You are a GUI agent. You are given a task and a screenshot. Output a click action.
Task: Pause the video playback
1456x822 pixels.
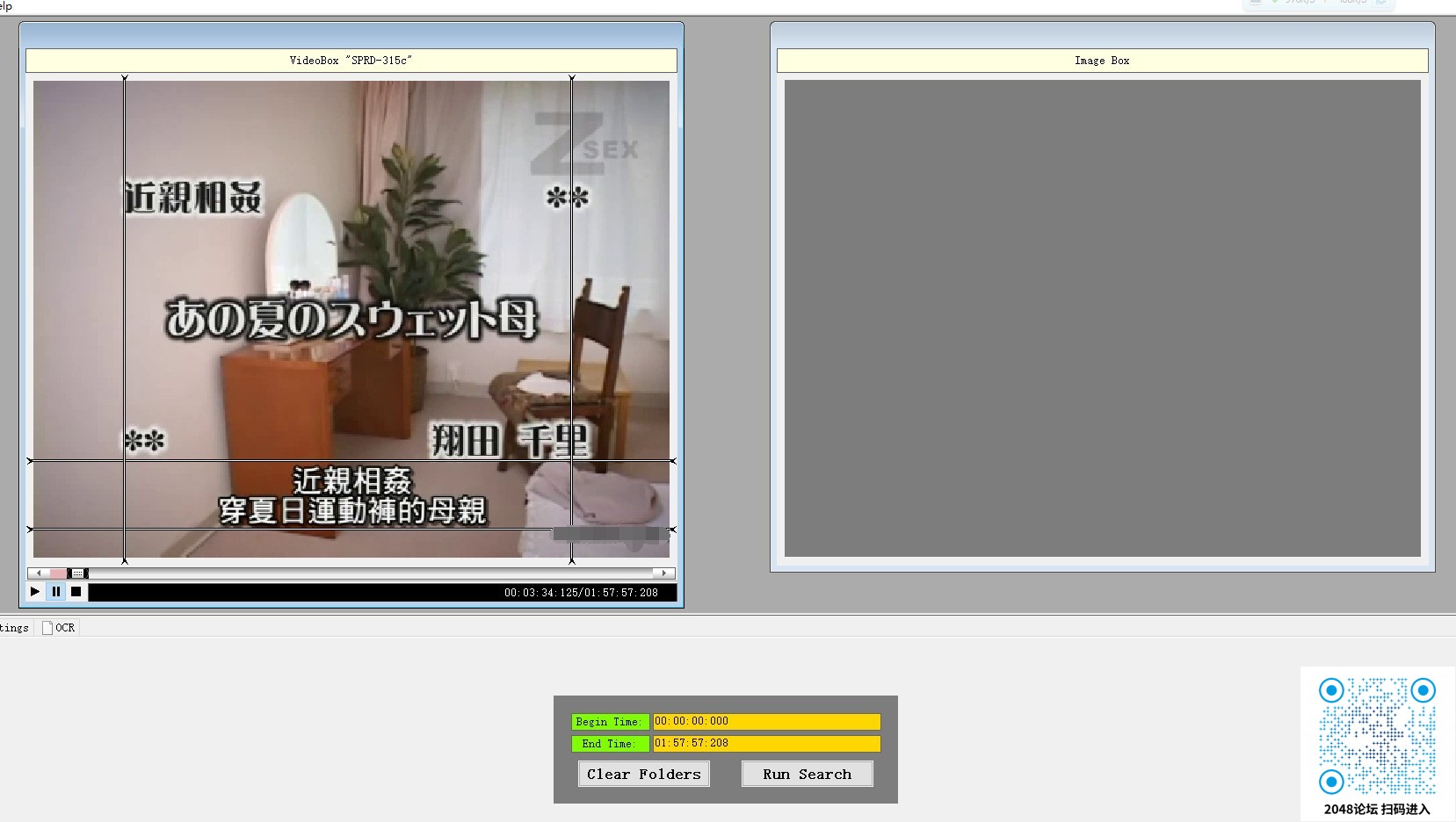[56, 592]
